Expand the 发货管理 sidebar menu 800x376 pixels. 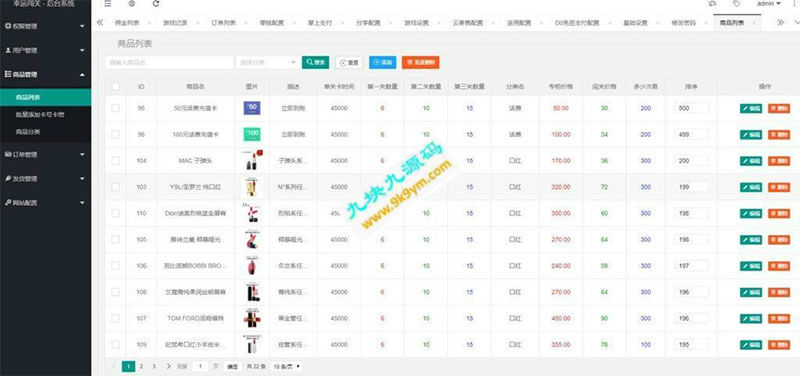45,179
